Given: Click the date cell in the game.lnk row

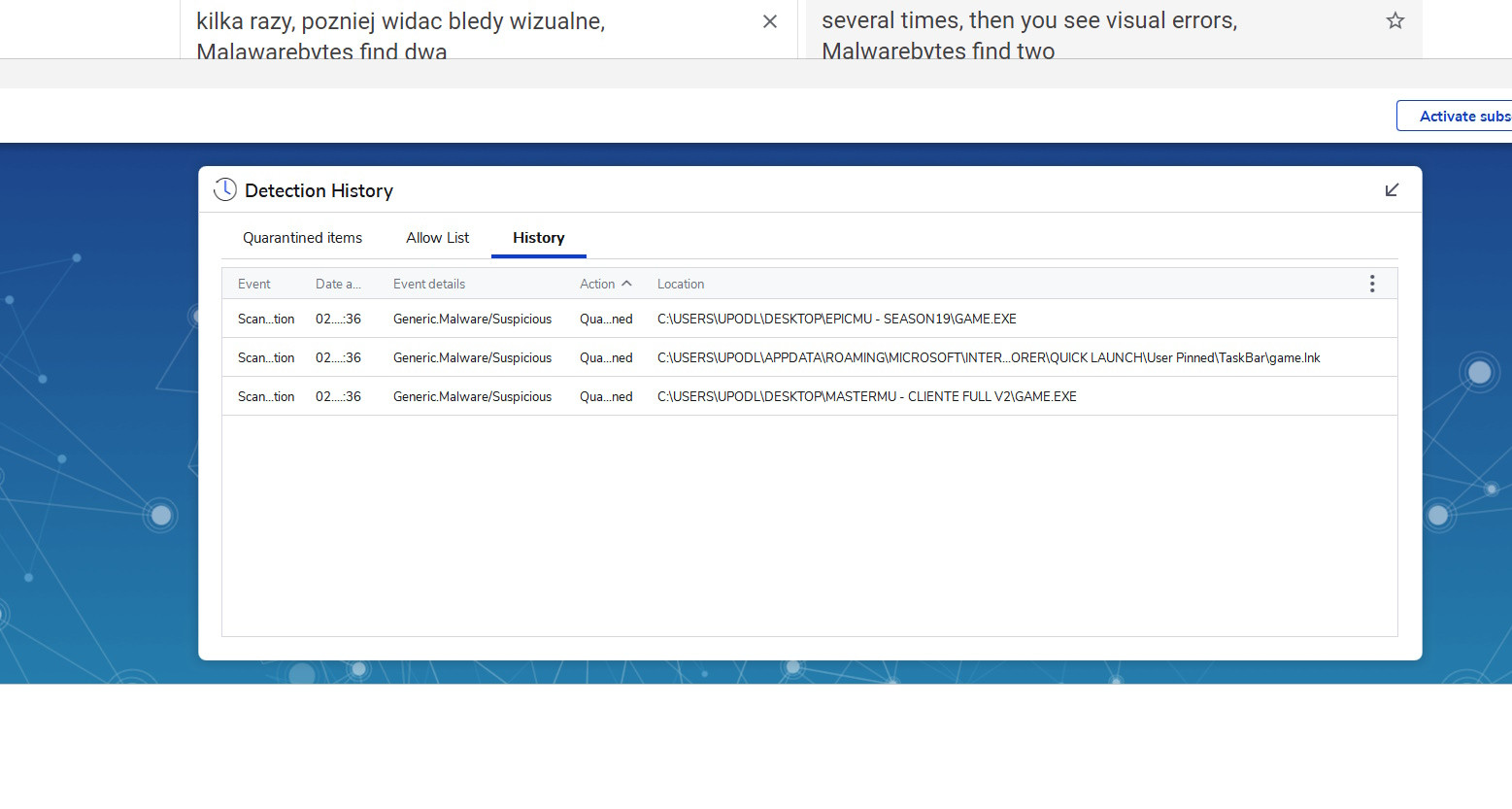Looking at the screenshot, I should (338, 357).
